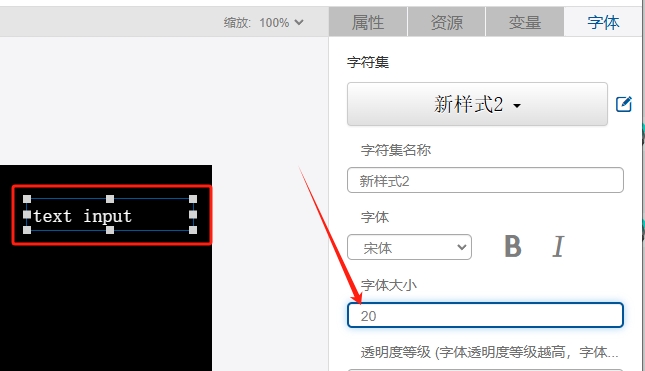
Task: Click the 字符集 heading text
Action: [x=368, y=63]
